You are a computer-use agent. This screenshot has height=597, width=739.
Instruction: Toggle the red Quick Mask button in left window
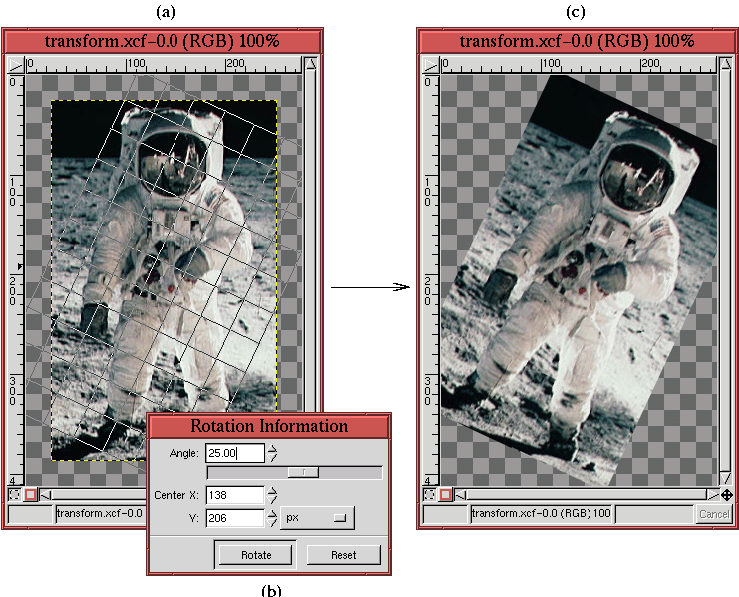pos(30,494)
